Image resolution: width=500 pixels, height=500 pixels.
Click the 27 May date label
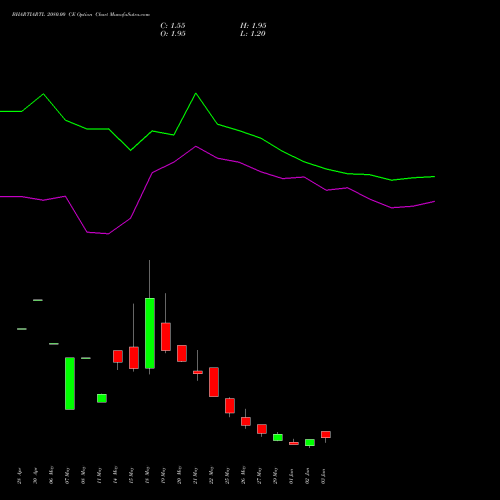[259, 476]
